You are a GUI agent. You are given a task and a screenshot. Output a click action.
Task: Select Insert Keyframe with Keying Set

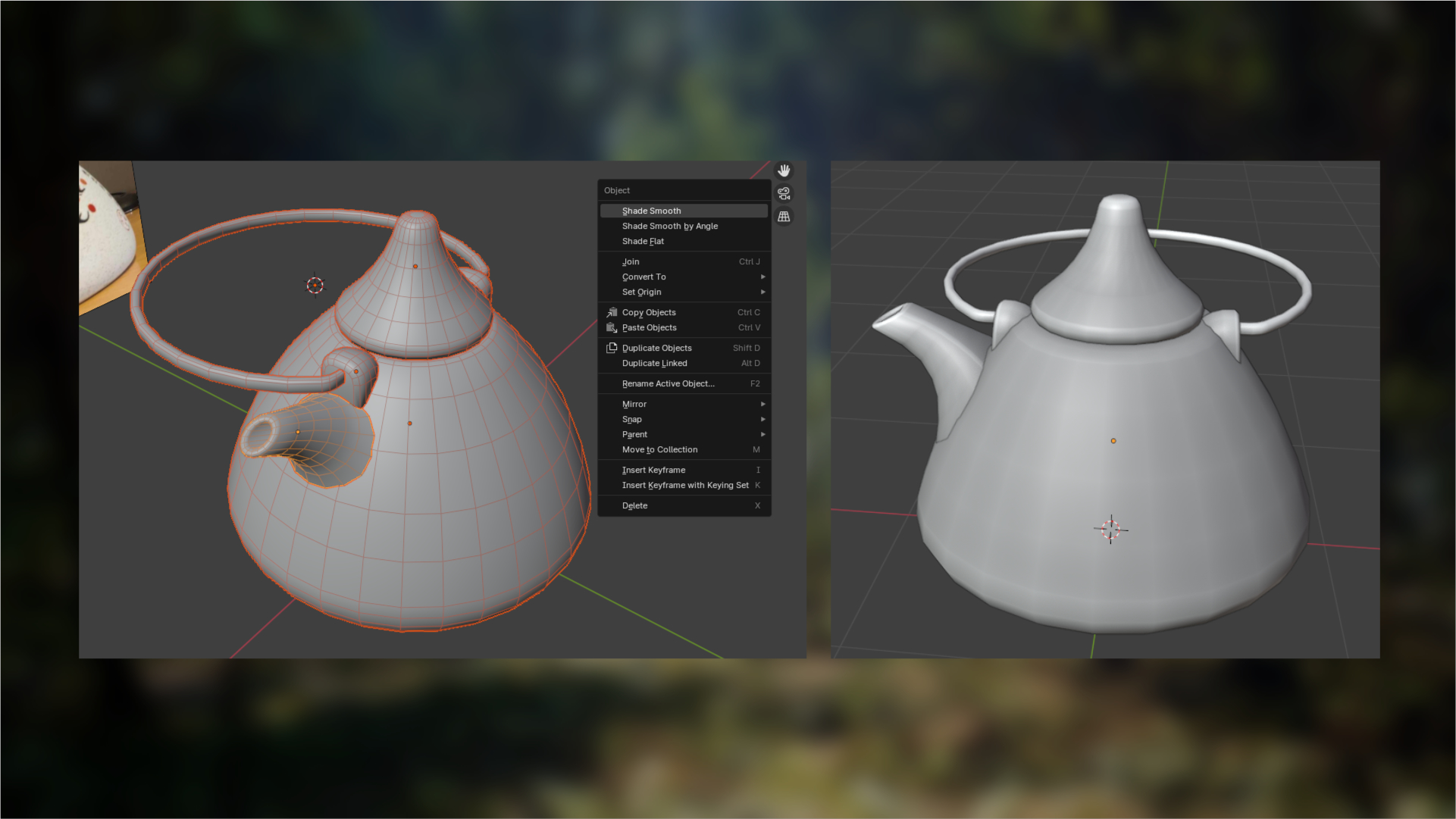[x=684, y=485]
